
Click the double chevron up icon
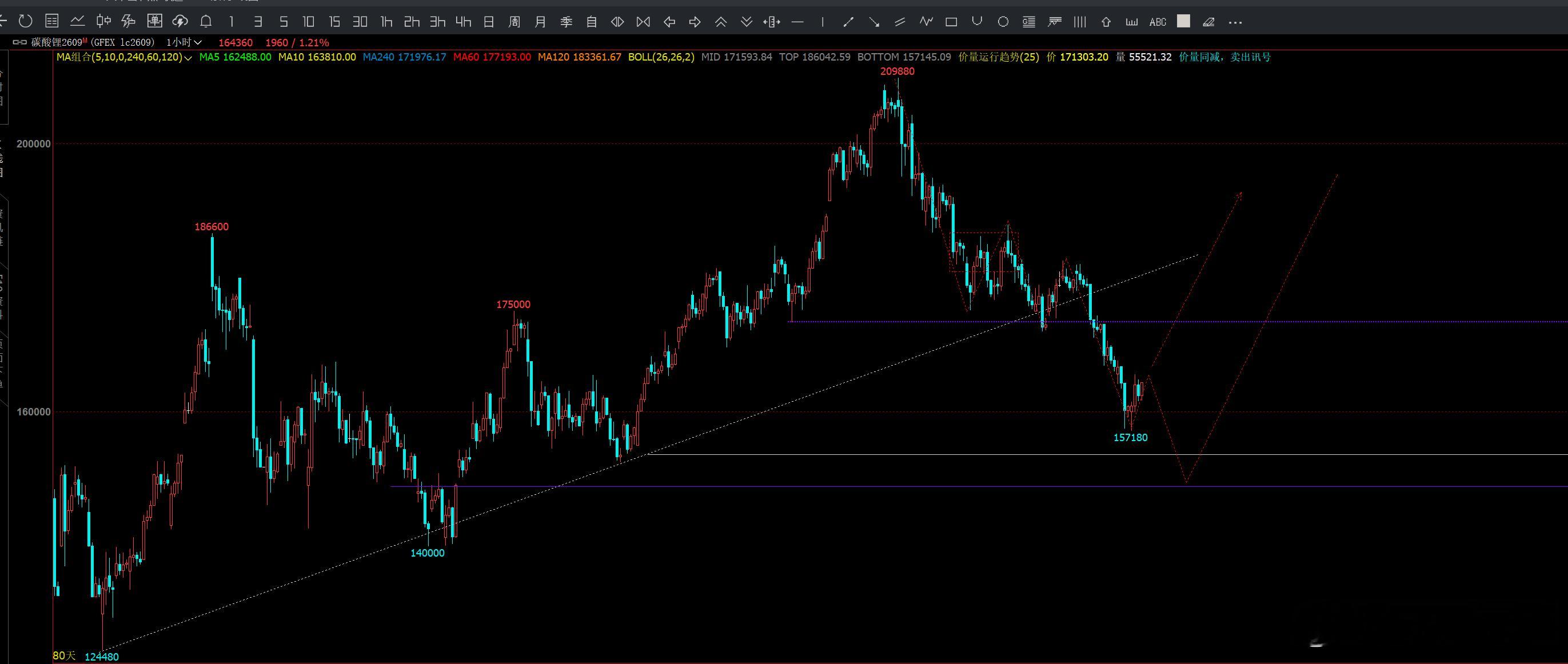[x=721, y=22]
